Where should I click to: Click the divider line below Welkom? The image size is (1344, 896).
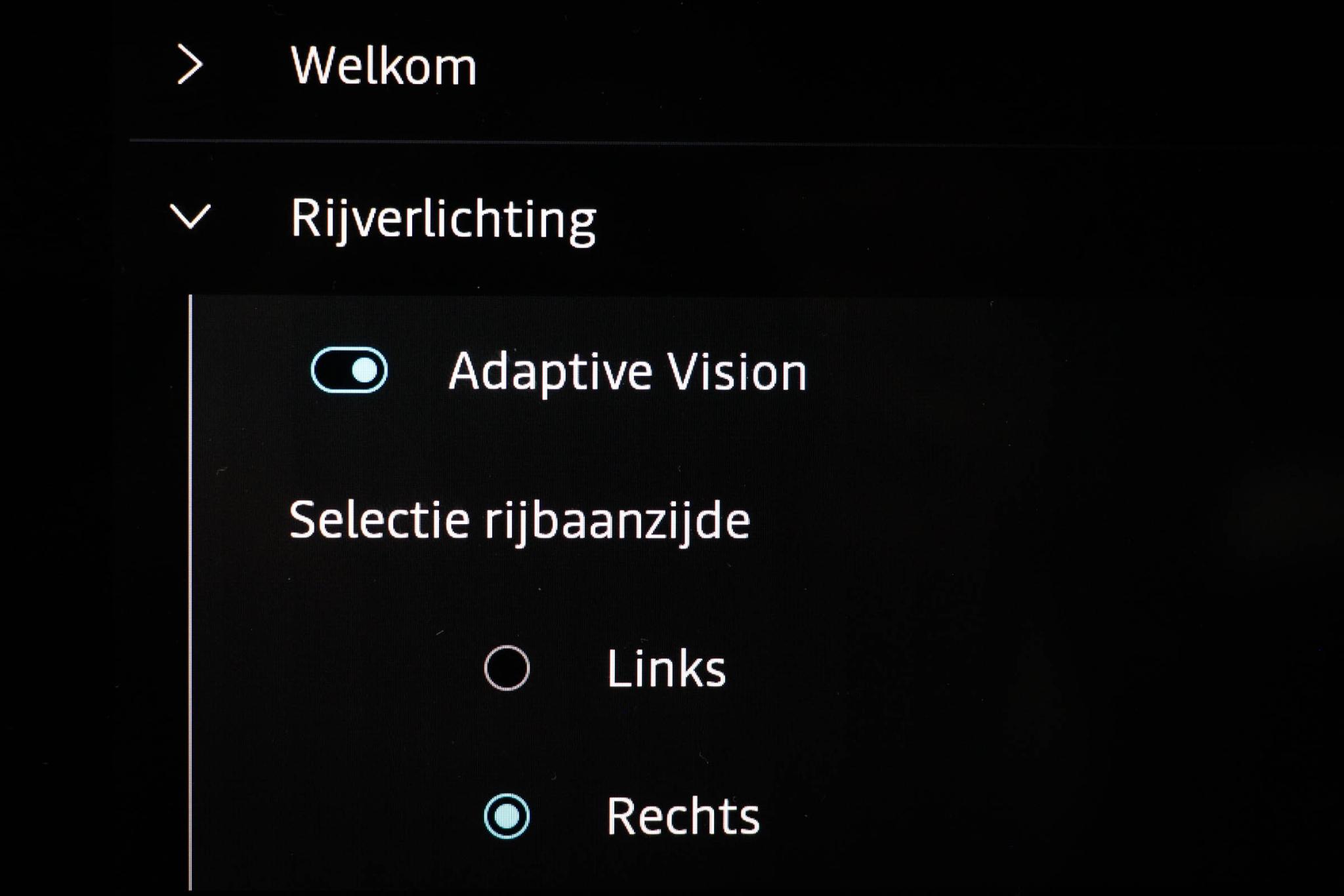656,142
